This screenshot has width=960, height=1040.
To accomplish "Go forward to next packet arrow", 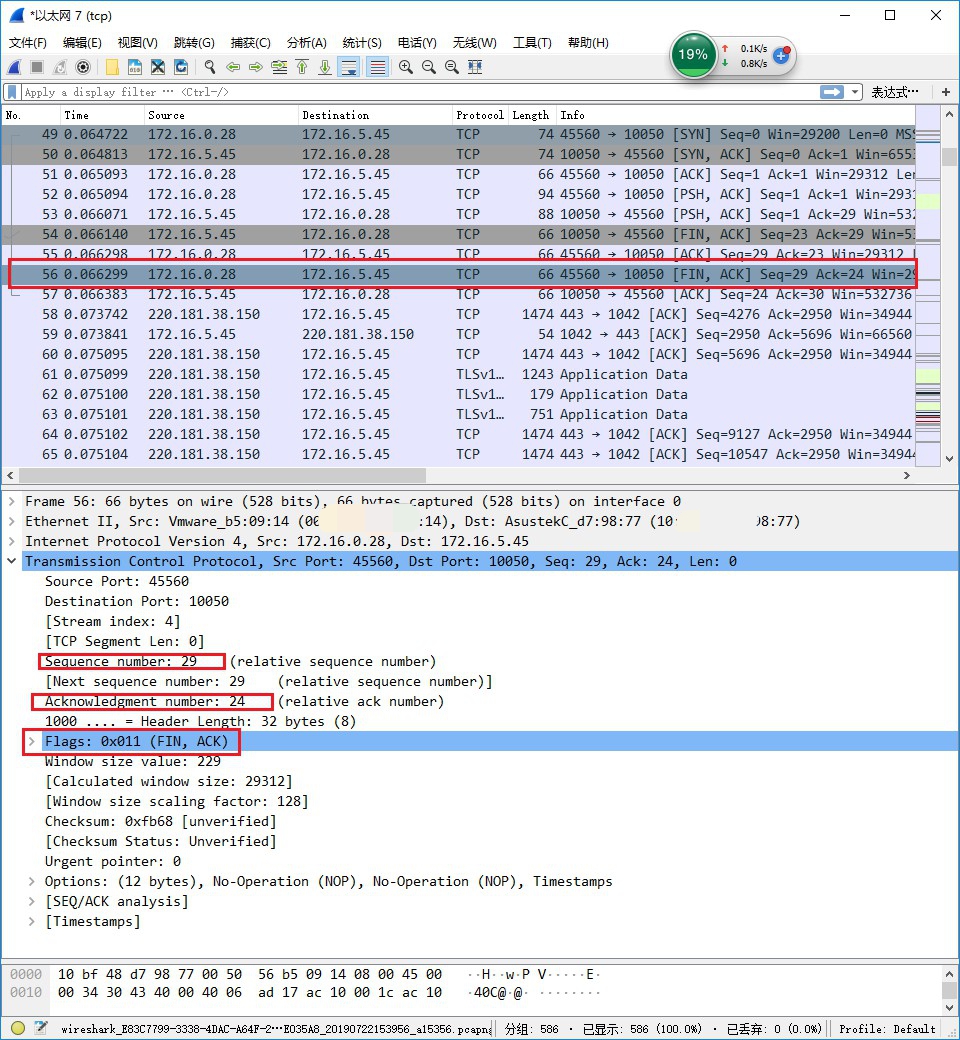I will tap(255, 67).
